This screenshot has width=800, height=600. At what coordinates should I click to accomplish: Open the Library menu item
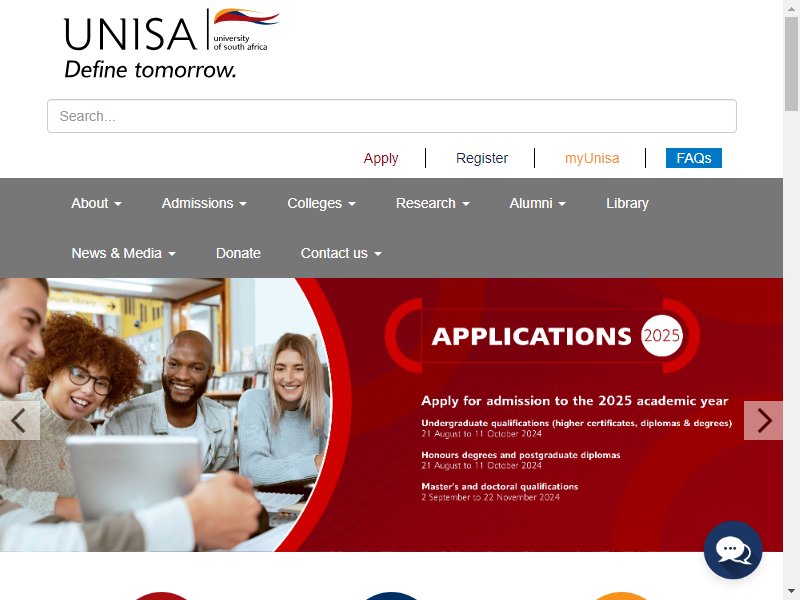pyautogui.click(x=627, y=203)
